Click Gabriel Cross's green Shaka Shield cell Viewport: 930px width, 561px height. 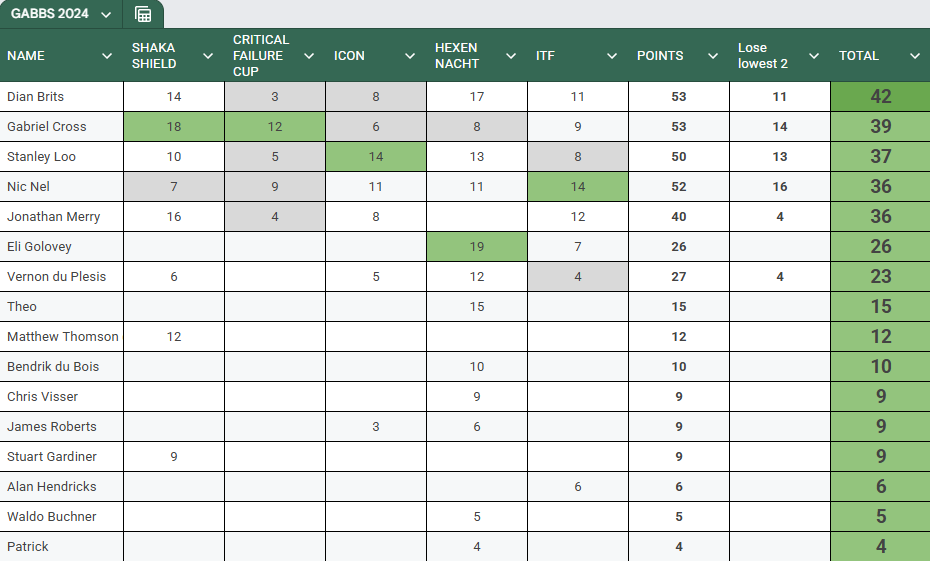pyautogui.click(x=174, y=127)
